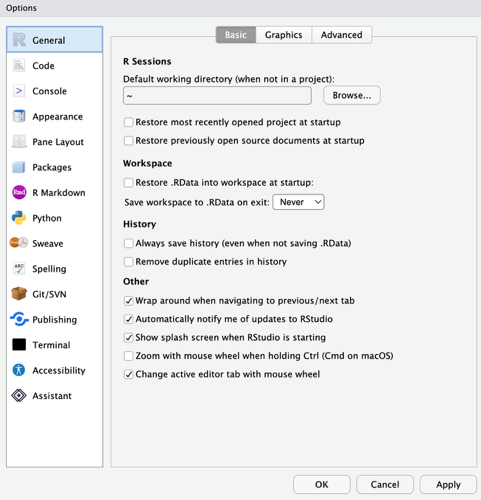This screenshot has width=481, height=500.
Task: Toggle Restore .RData into workspace at startup
Action: click(128, 182)
